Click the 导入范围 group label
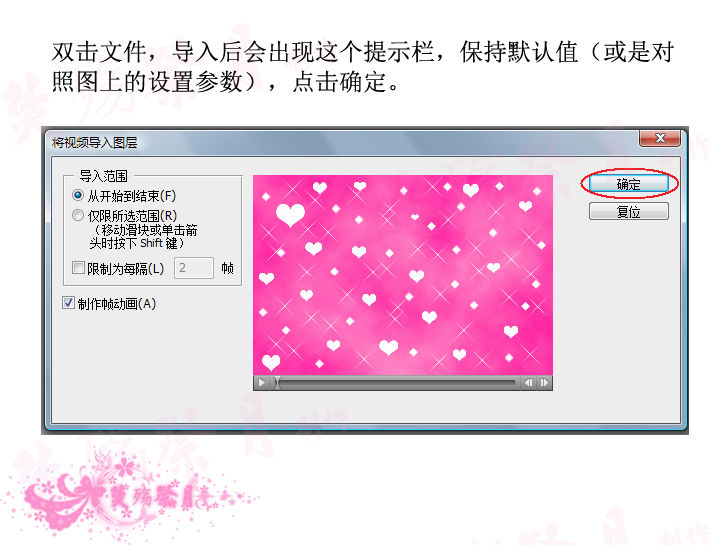The width and height of the screenshot is (723, 545). (103, 176)
